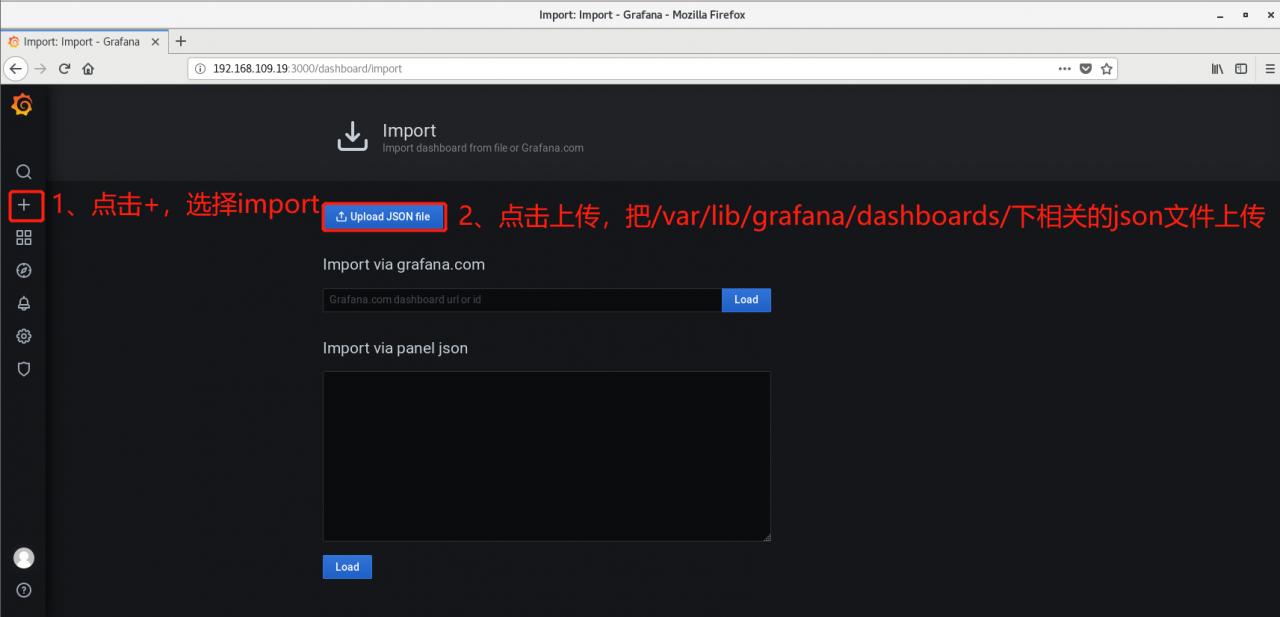Image resolution: width=1280 pixels, height=617 pixels.
Task: Open the Explore compass icon
Action: 24,271
